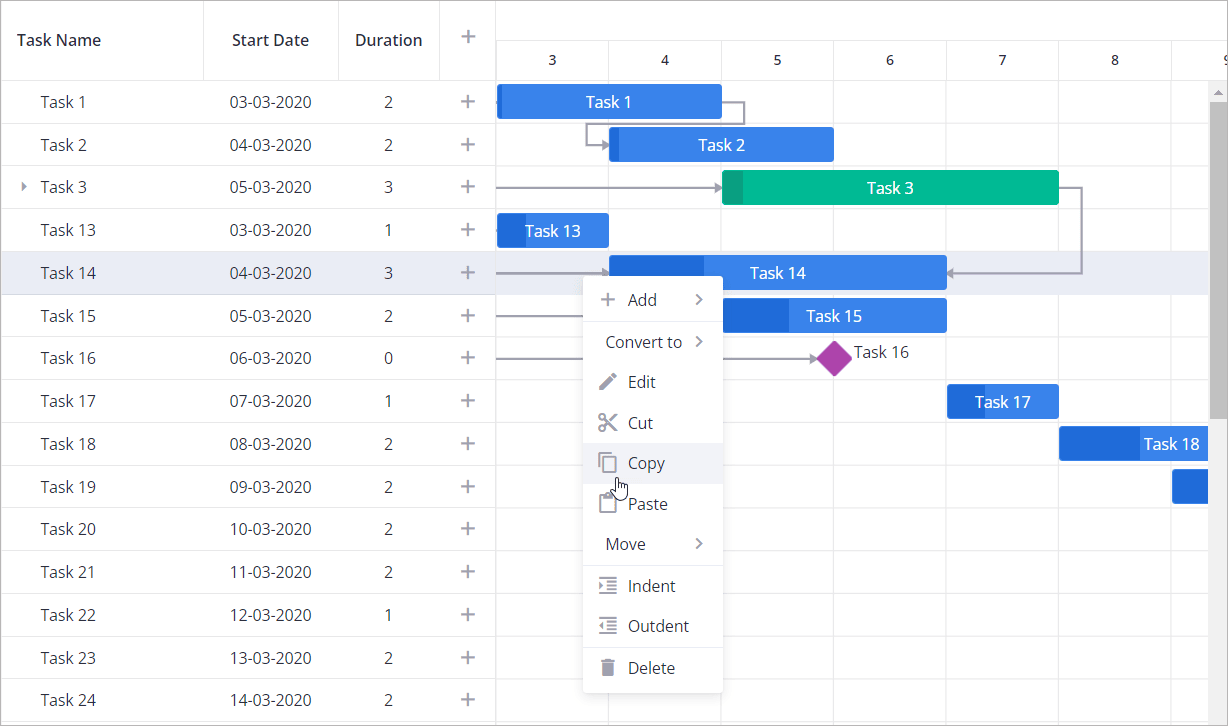Click the Copy icon in context menu

coord(607,463)
